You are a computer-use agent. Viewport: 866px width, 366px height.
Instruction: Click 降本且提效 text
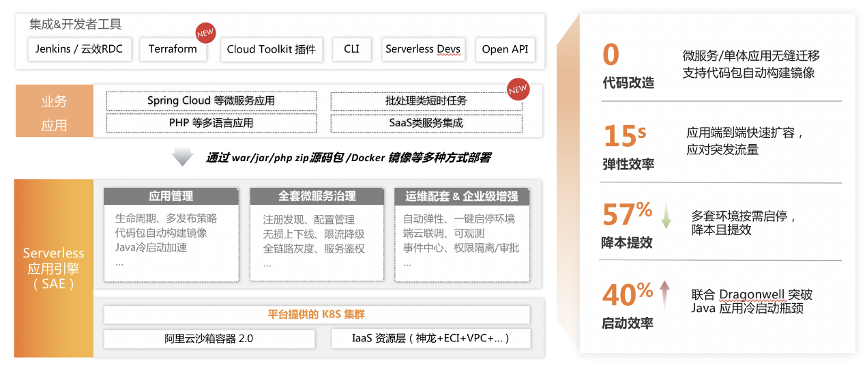(x=721, y=231)
